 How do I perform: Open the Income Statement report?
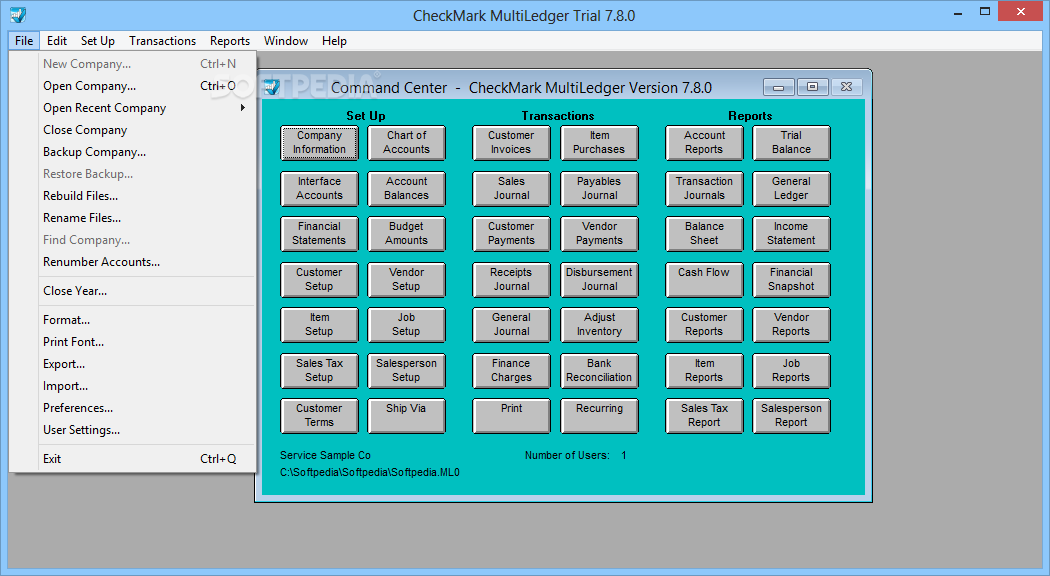point(792,234)
